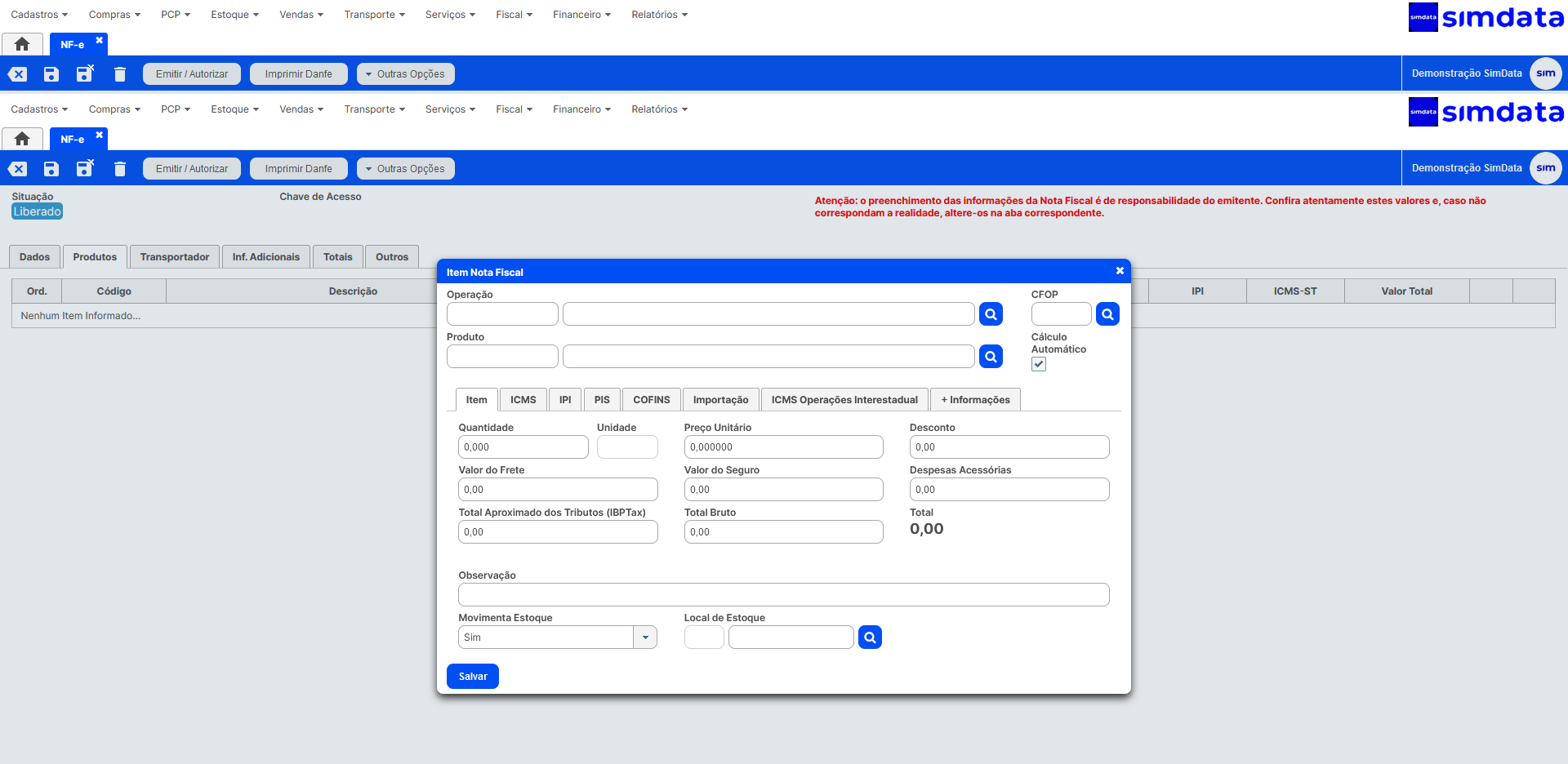Click the lower sim user avatar
1568x764 pixels.
(1545, 168)
